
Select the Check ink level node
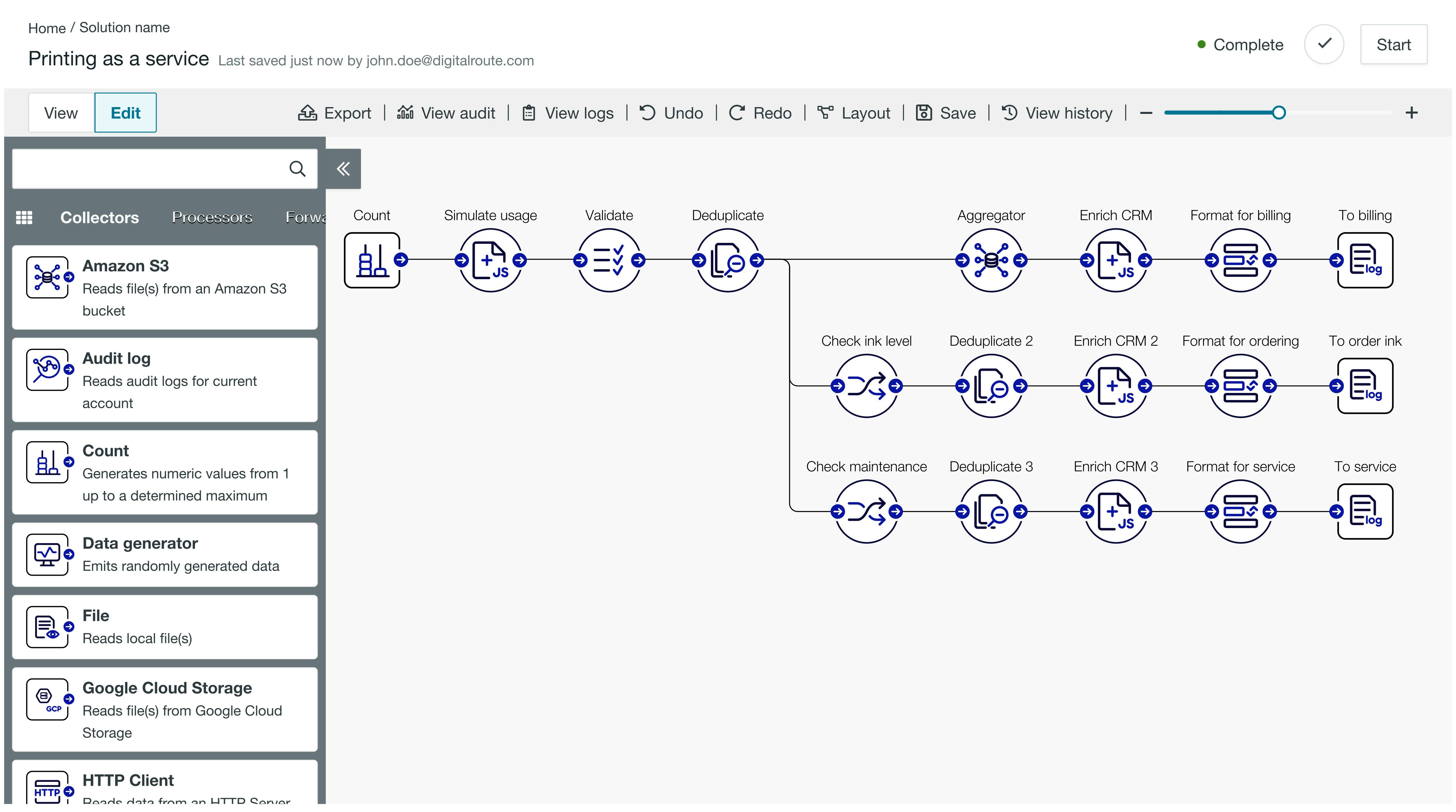(x=867, y=386)
